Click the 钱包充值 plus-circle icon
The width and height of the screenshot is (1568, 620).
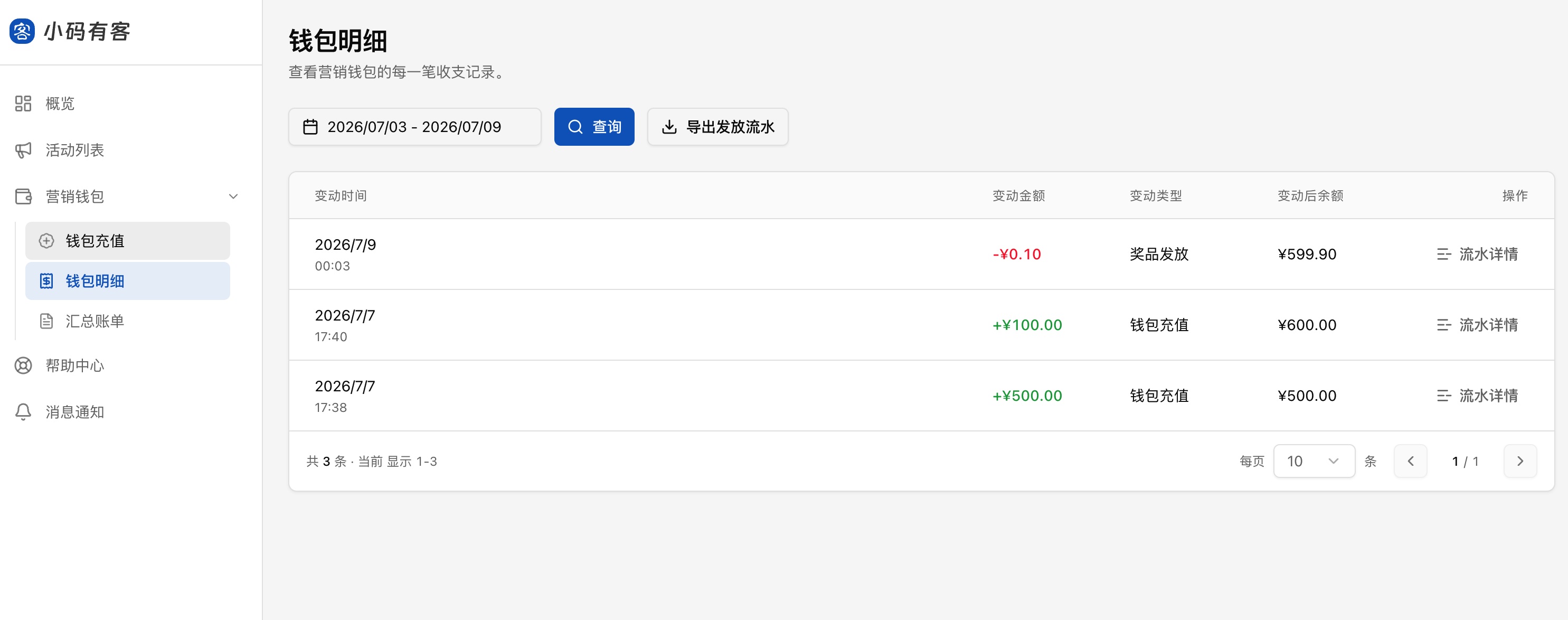pyautogui.click(x=46, y=241)
